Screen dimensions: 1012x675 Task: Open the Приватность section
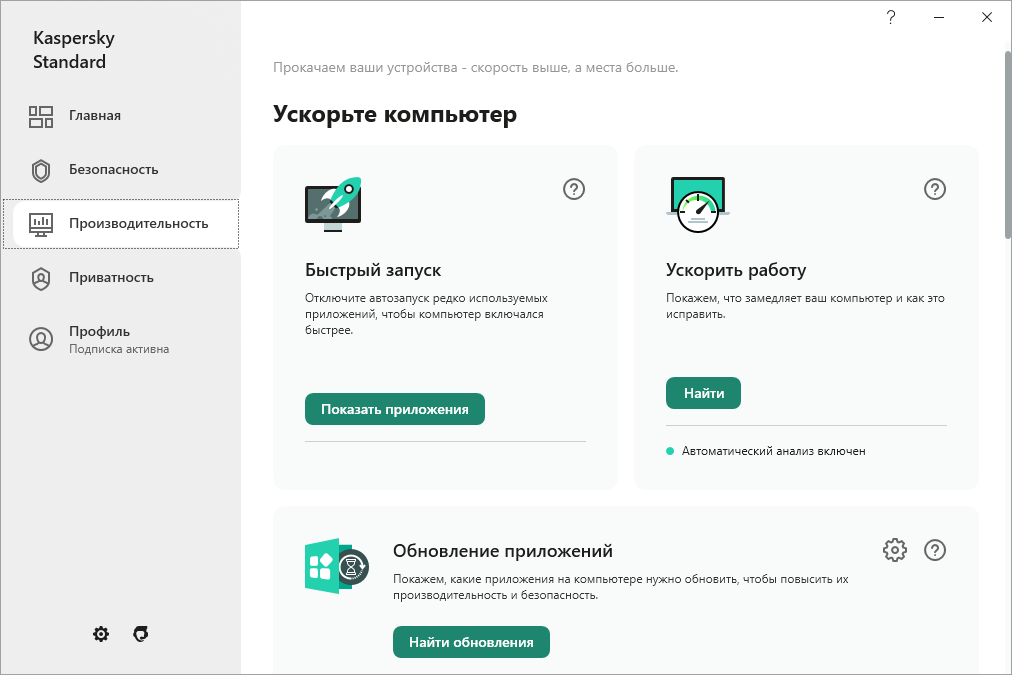[111, 277]
